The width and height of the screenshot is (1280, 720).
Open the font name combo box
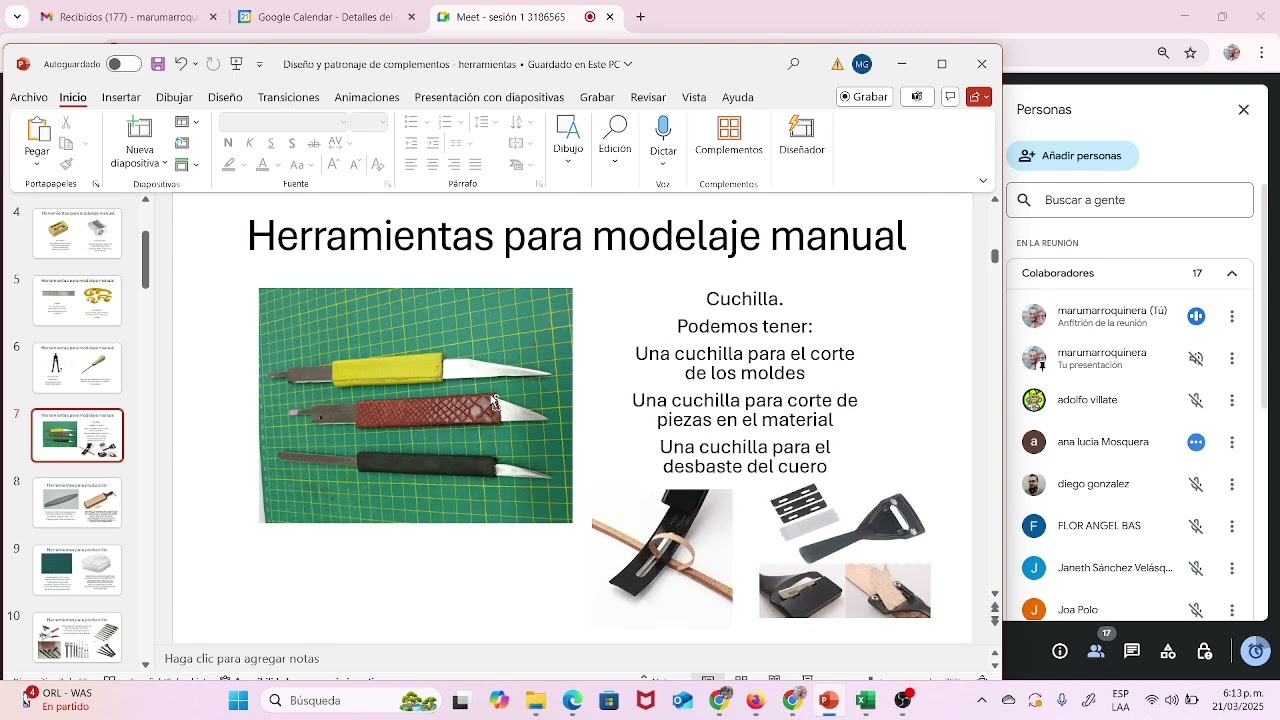click(x=283, y=122)
